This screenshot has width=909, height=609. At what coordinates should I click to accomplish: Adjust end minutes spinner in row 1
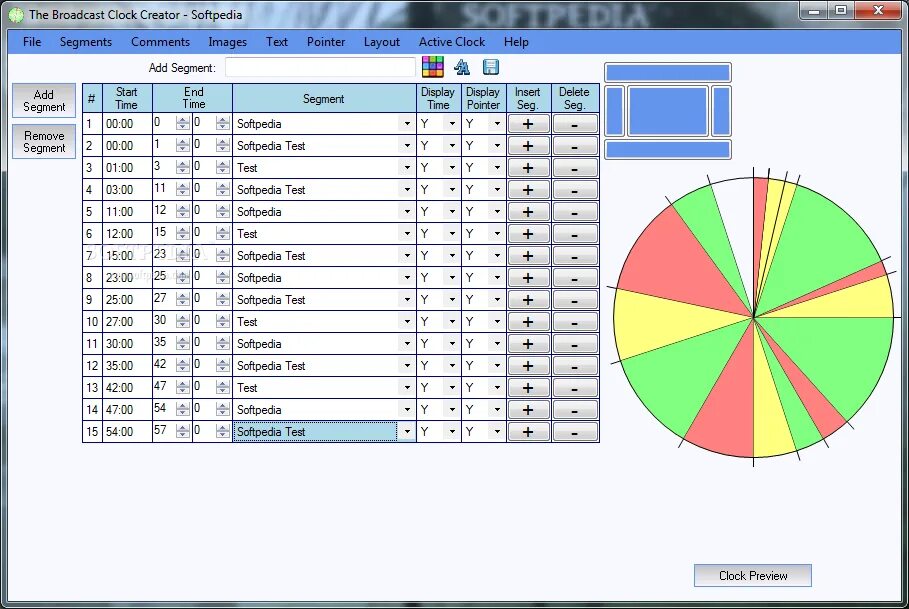coord(183,123)
